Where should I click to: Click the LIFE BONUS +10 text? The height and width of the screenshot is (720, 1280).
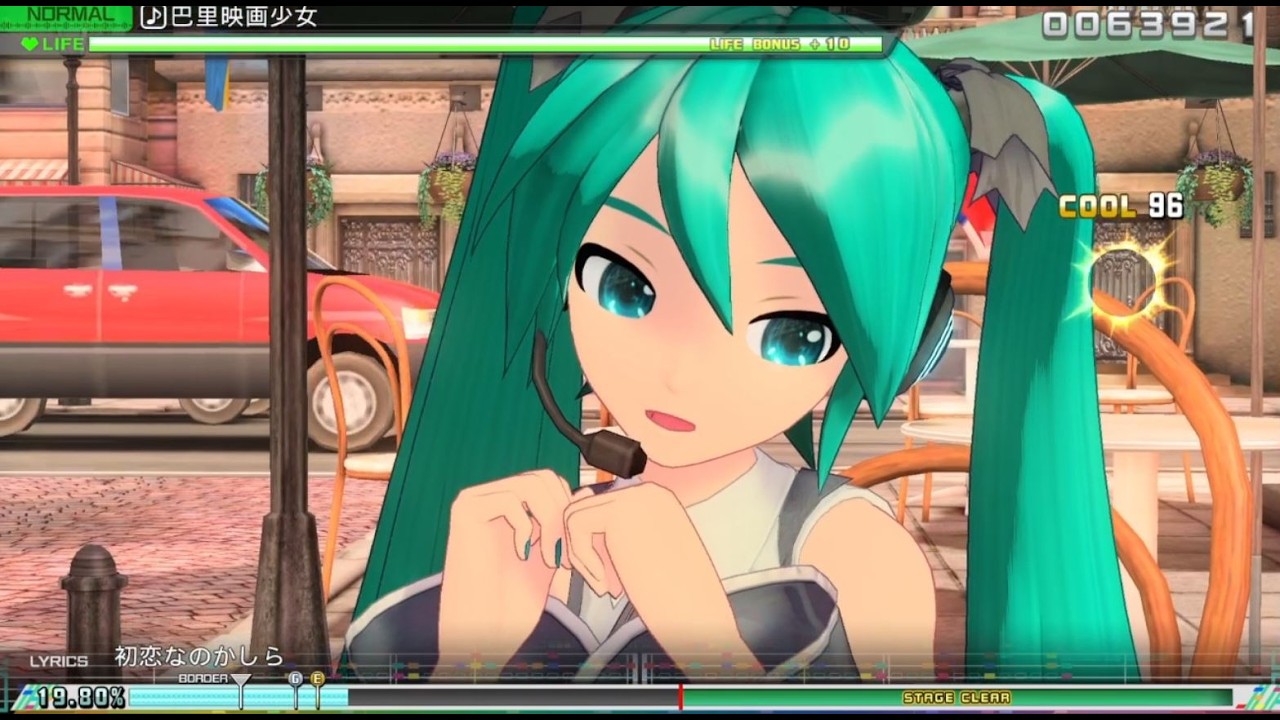(x=780, y=44)
